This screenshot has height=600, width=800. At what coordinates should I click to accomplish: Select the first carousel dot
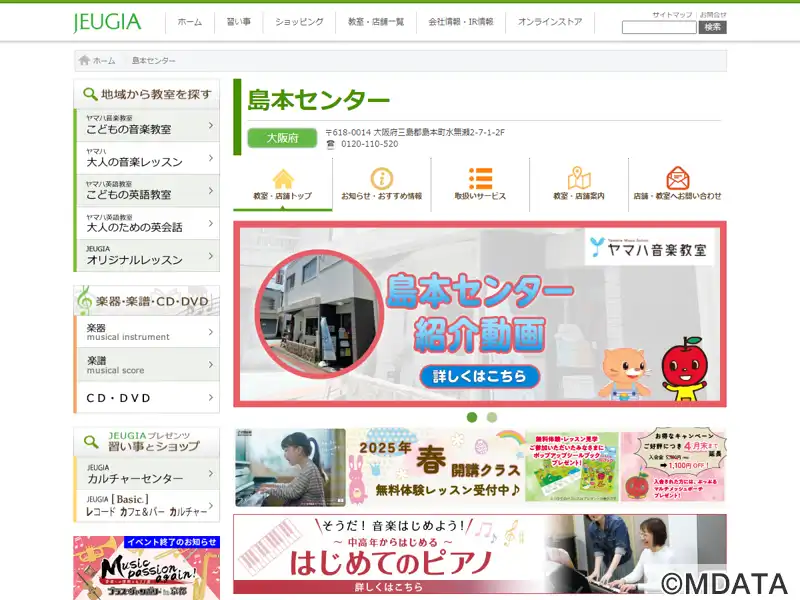pyautogui.click(x=472, y=417)
